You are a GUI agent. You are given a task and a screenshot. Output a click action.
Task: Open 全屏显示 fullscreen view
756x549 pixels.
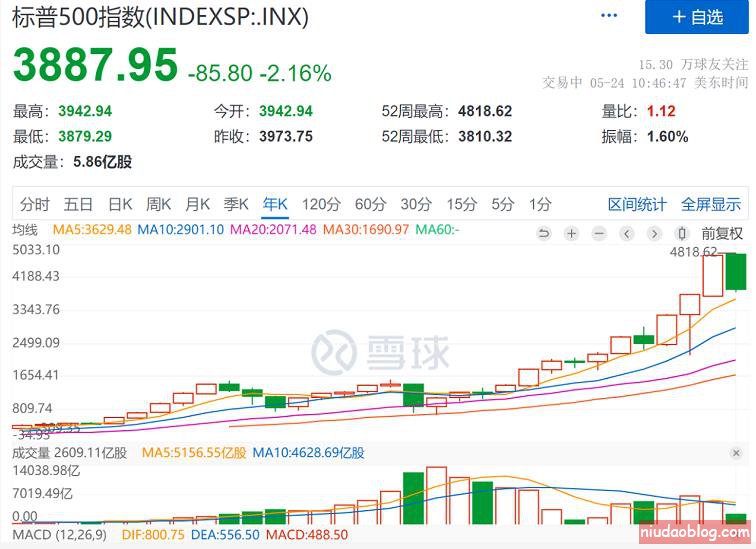tap(711, 204)
